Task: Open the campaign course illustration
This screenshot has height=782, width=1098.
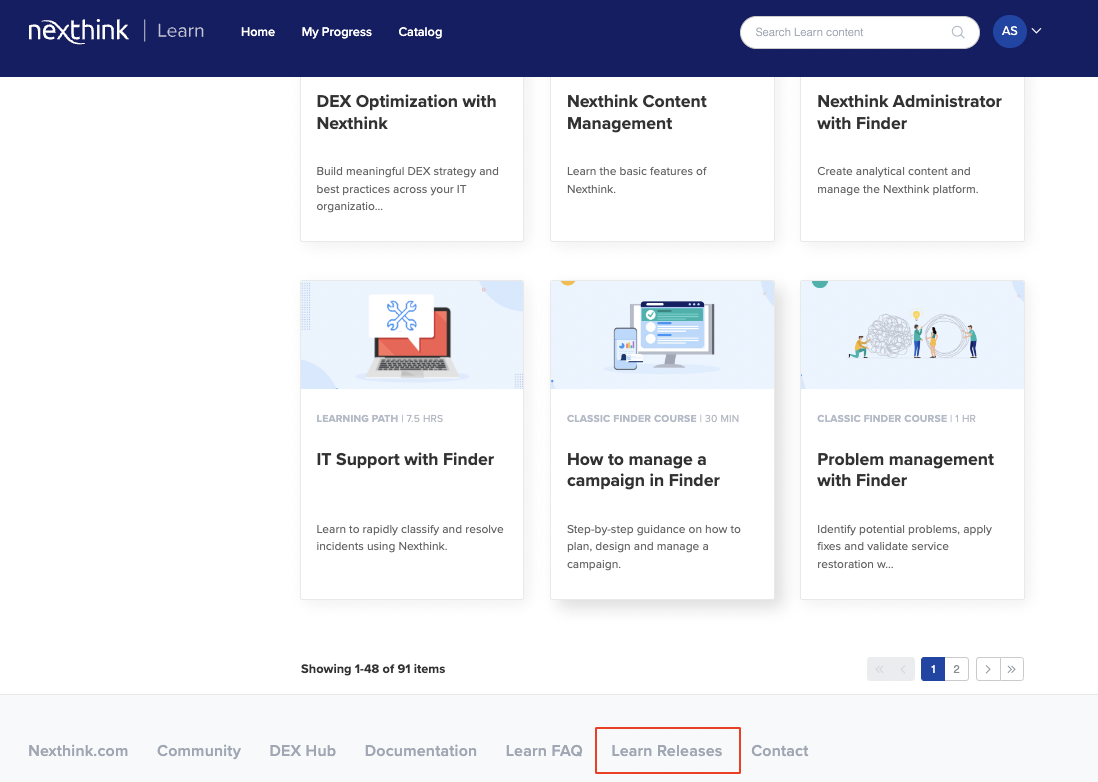Action: [662, 335]
